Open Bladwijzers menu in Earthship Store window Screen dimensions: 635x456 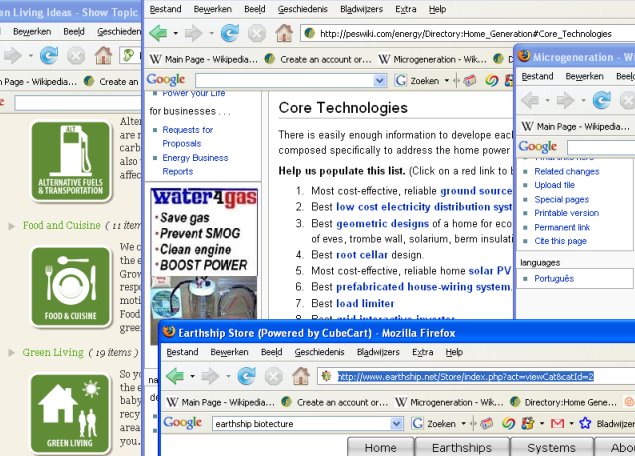point(378,352)
